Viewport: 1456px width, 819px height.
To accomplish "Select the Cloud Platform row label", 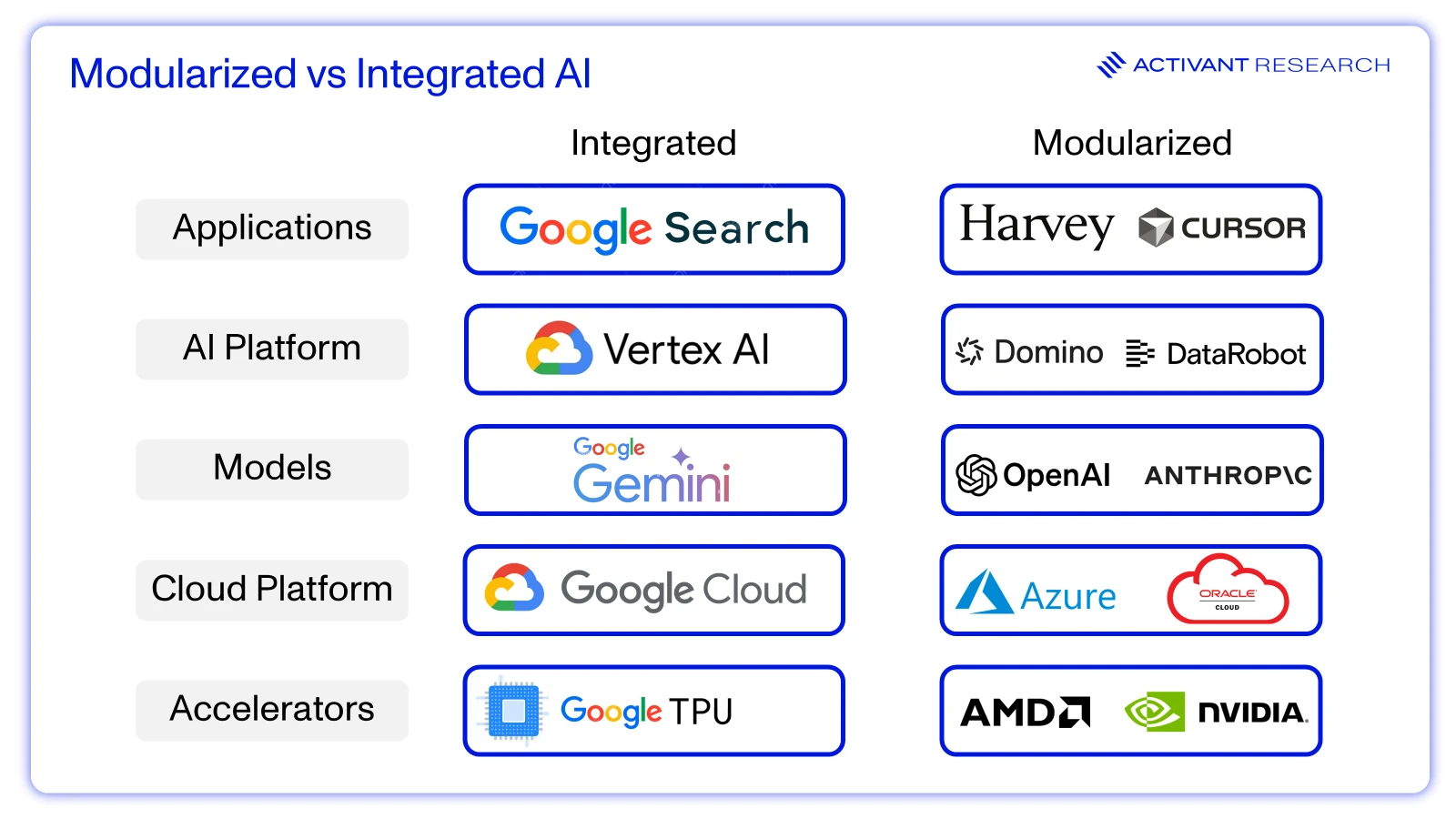I will [272, 590].
